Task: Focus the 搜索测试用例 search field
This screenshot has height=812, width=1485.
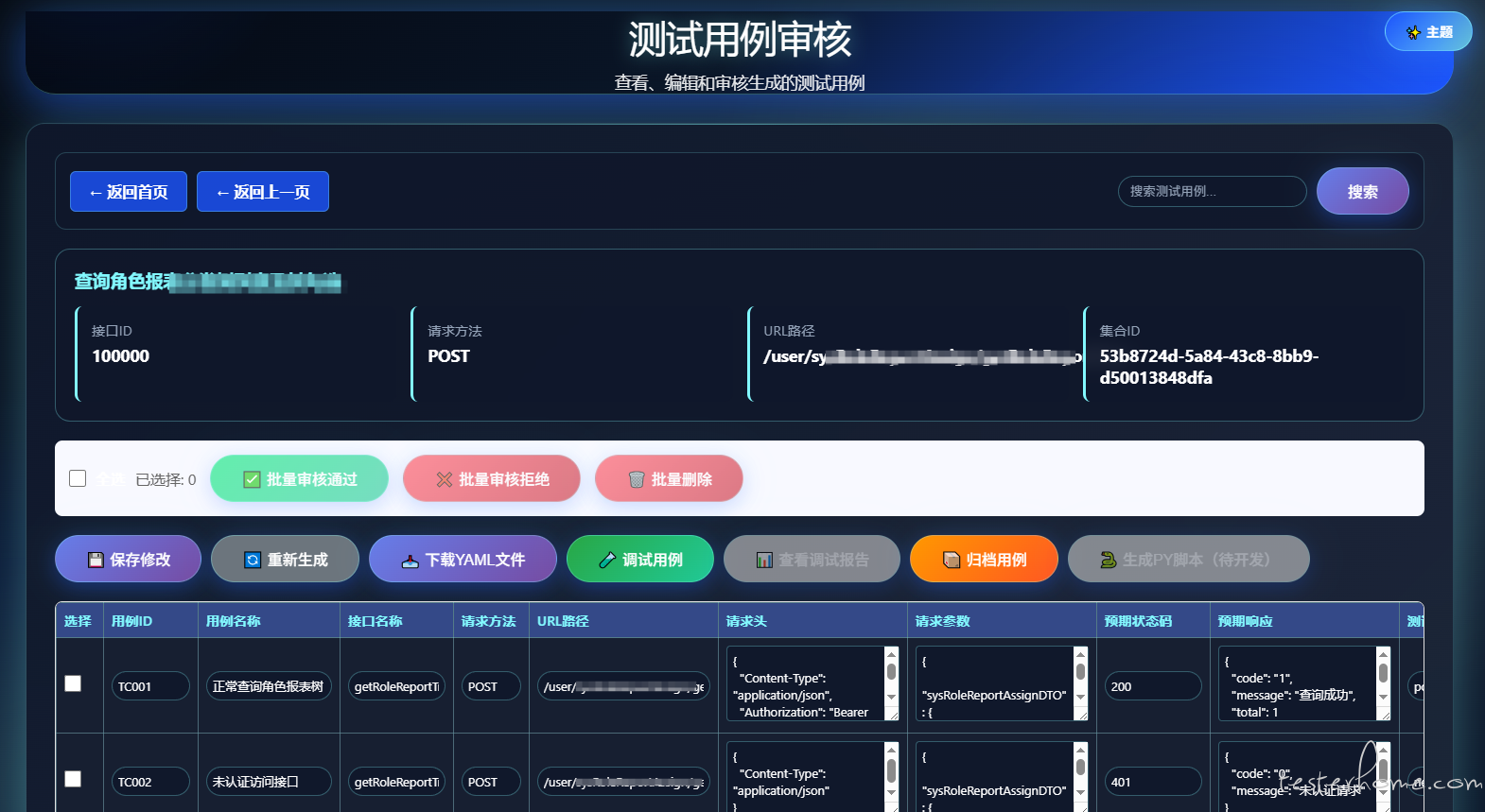Action: (x=1212, y=191)
